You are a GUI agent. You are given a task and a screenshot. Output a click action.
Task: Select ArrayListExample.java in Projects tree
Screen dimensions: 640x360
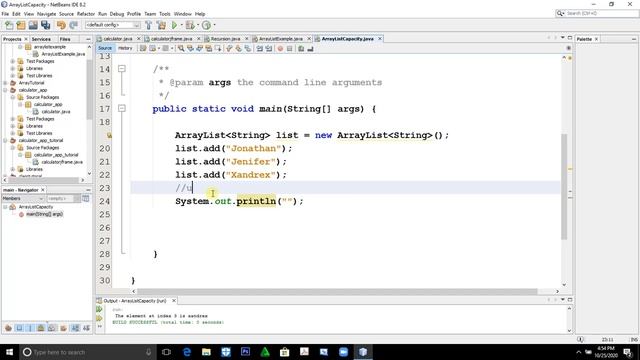coord(63,54)
